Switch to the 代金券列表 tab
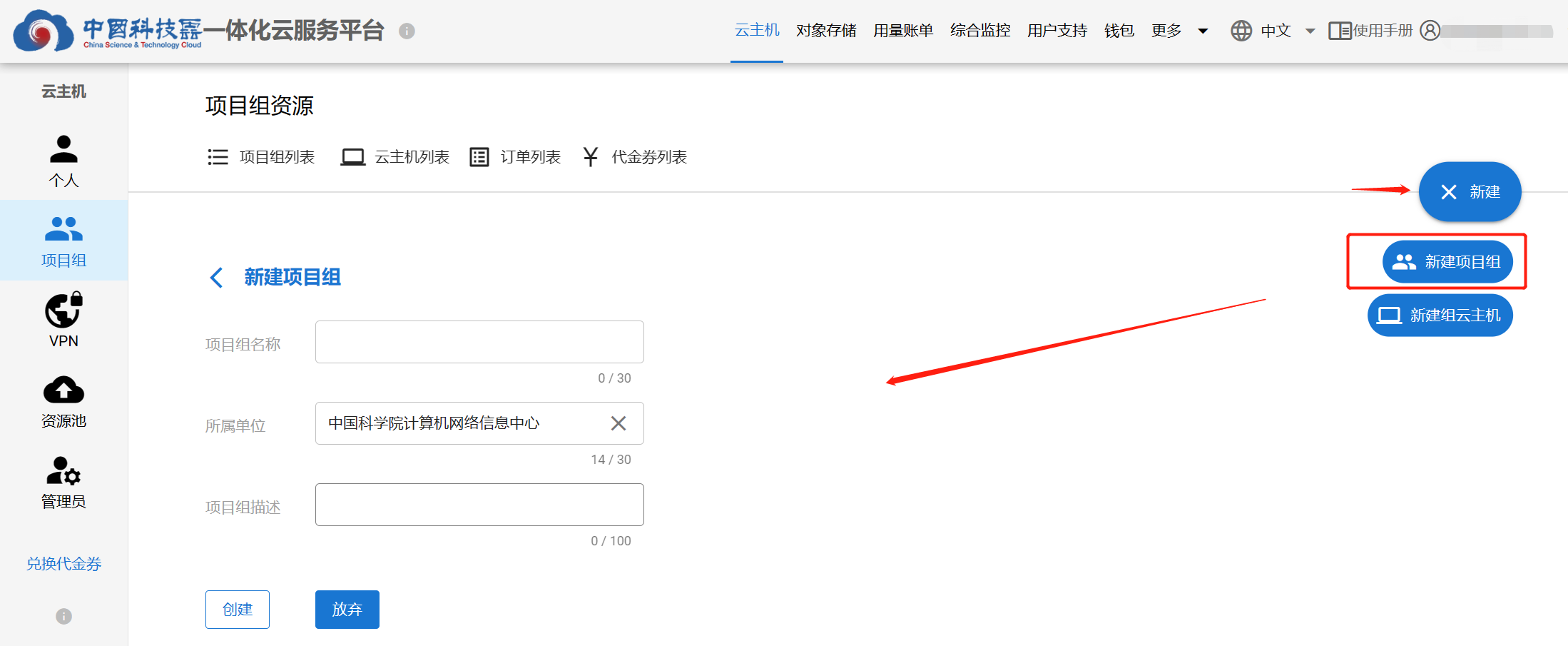This screenshot has height=646, width=1568. (634, 157)
